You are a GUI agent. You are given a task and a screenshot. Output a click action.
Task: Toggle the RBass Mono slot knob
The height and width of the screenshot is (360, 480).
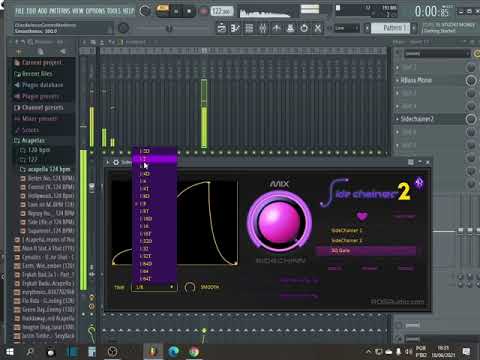[471, 80]
